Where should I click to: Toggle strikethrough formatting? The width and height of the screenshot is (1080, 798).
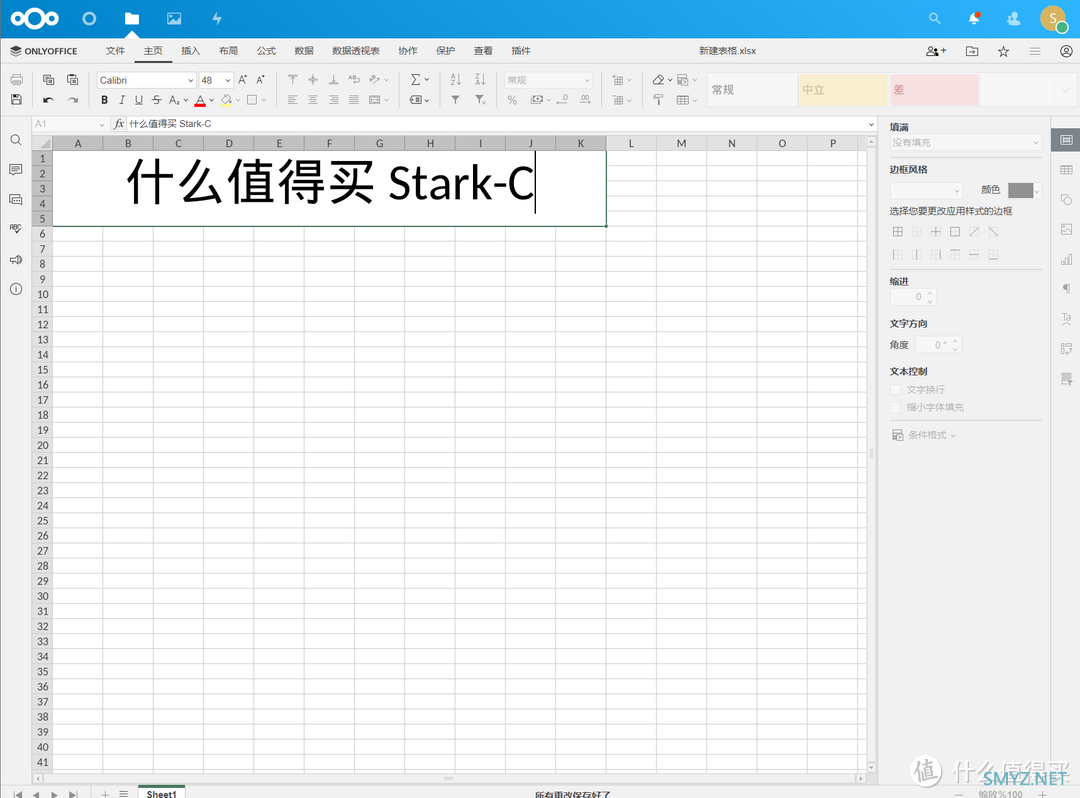tap(156, 100)
